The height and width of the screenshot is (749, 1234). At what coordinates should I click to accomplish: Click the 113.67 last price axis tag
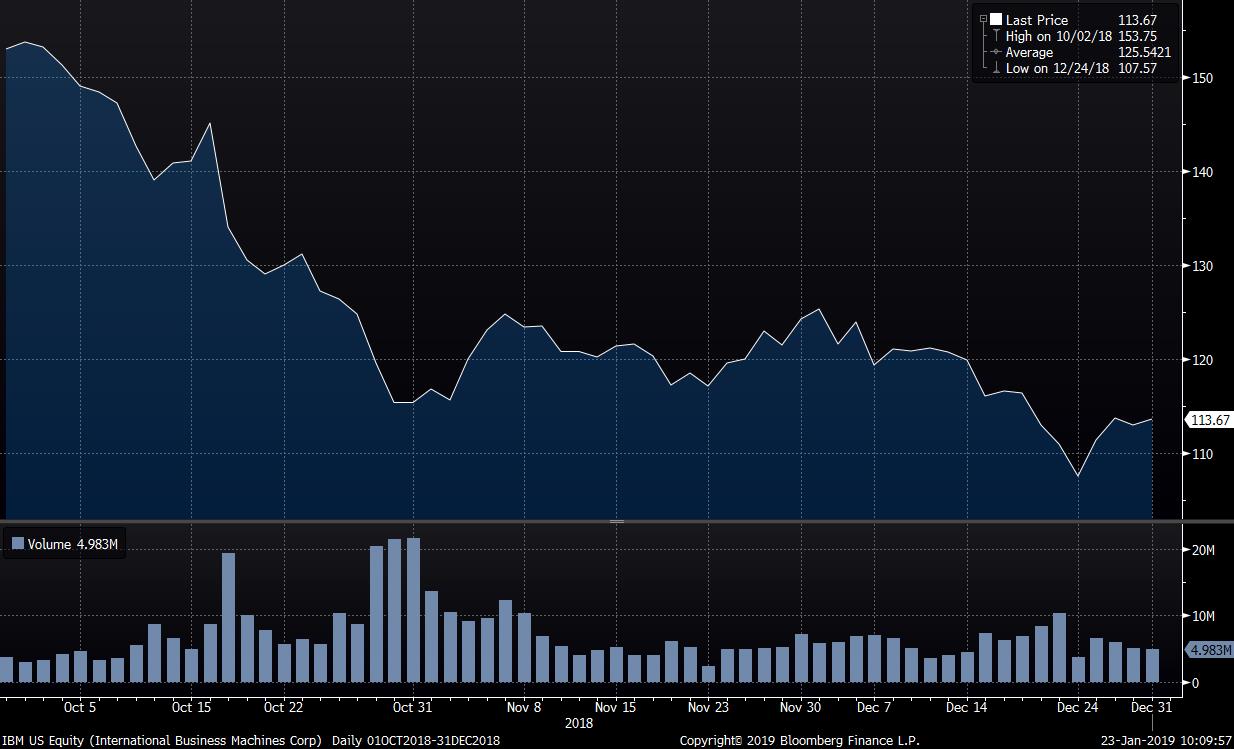pos(1208,420)
